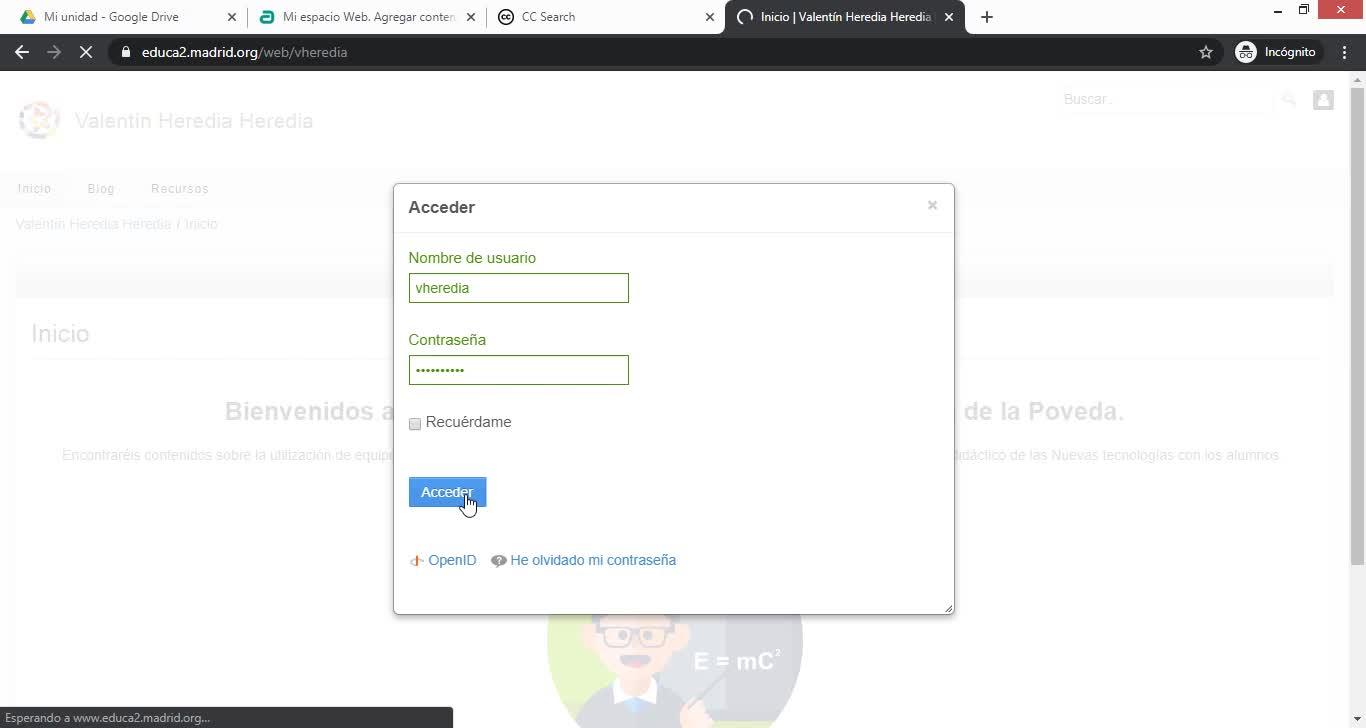This screenshot has width=1366, height=728.
Task: Toggle the Recuérdame checkbox
Action: pyautogui.click(x=415, y=423)
